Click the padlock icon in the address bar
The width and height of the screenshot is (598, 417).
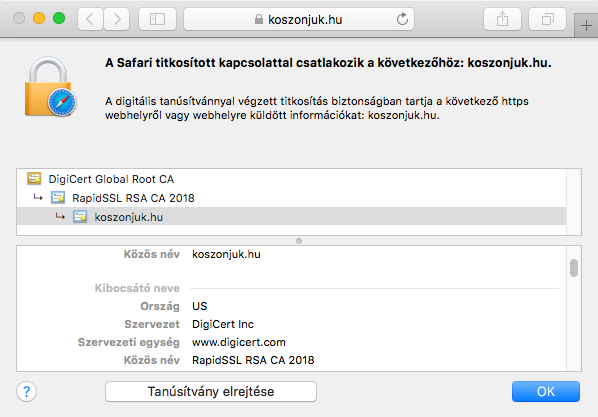pyautogui.click(x=259, y=19)
